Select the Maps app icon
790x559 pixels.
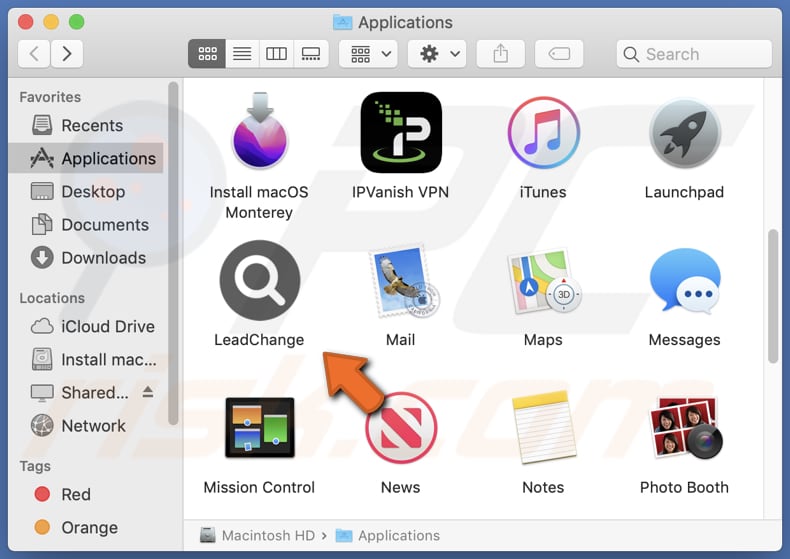[544, 281]
